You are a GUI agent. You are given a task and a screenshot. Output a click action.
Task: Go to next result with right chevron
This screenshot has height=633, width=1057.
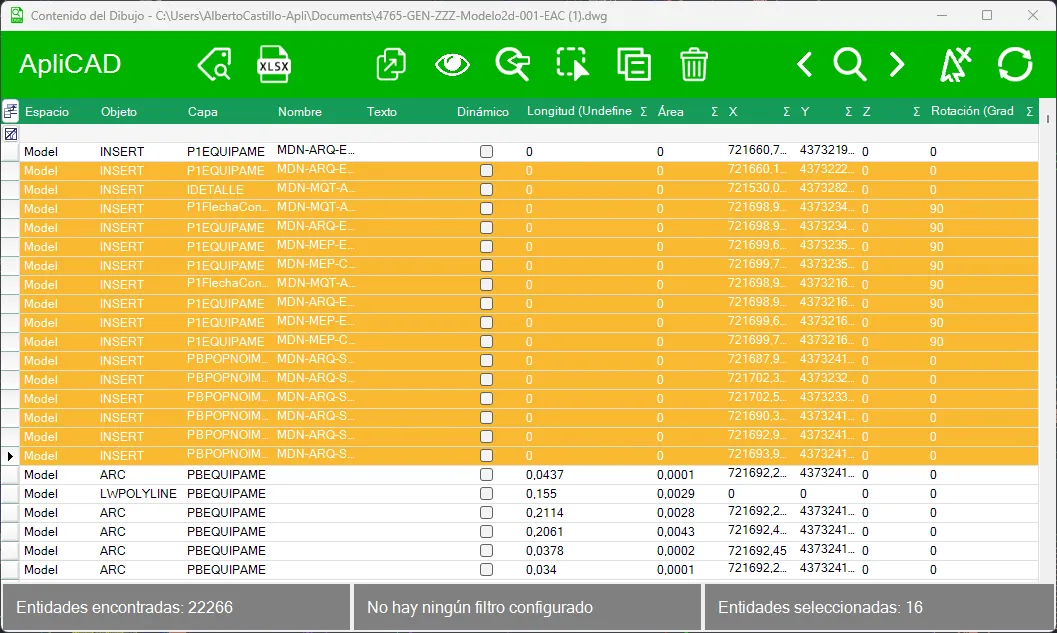click(x=897, y=65)
